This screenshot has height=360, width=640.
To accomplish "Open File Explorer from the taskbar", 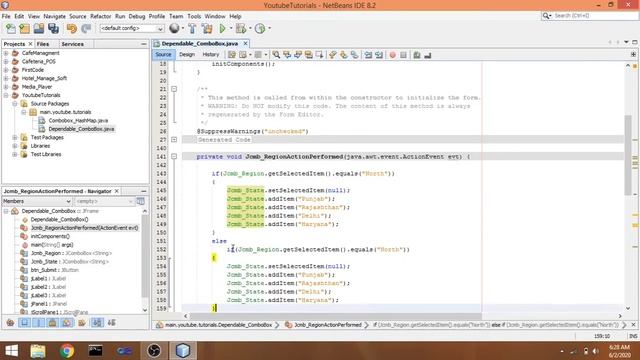I will (x=38, y=351).
